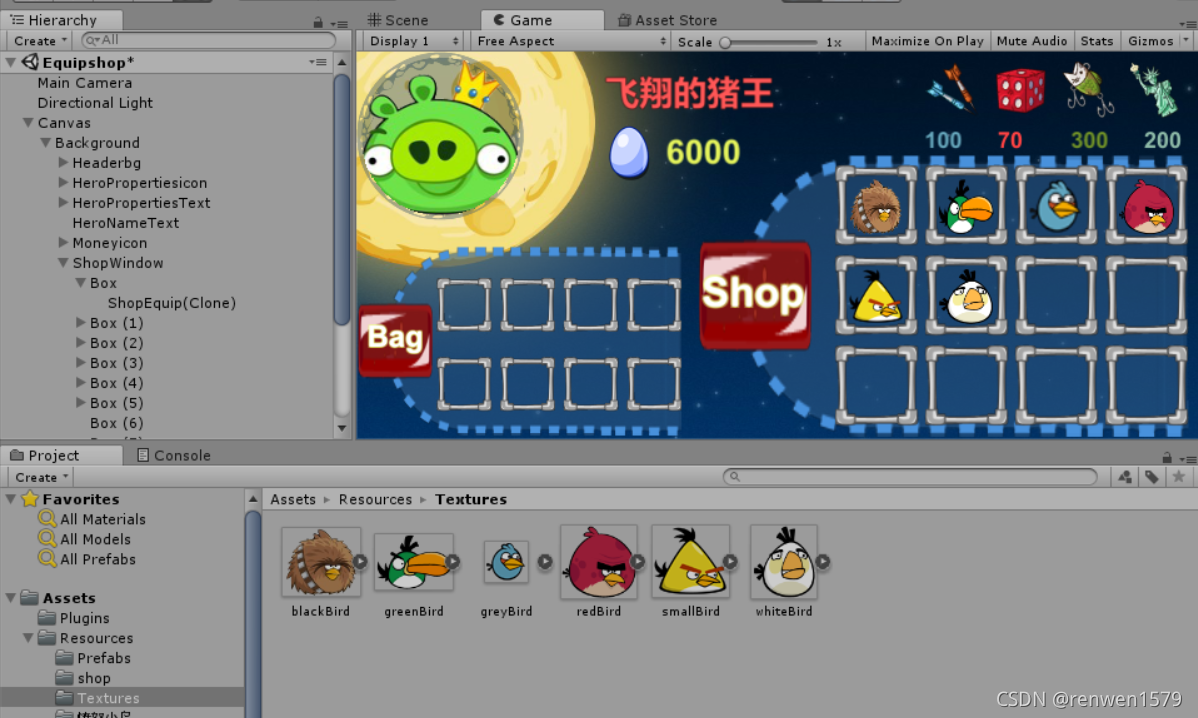Open the Project Create dropdown
1198x718 pixels.
41,477
